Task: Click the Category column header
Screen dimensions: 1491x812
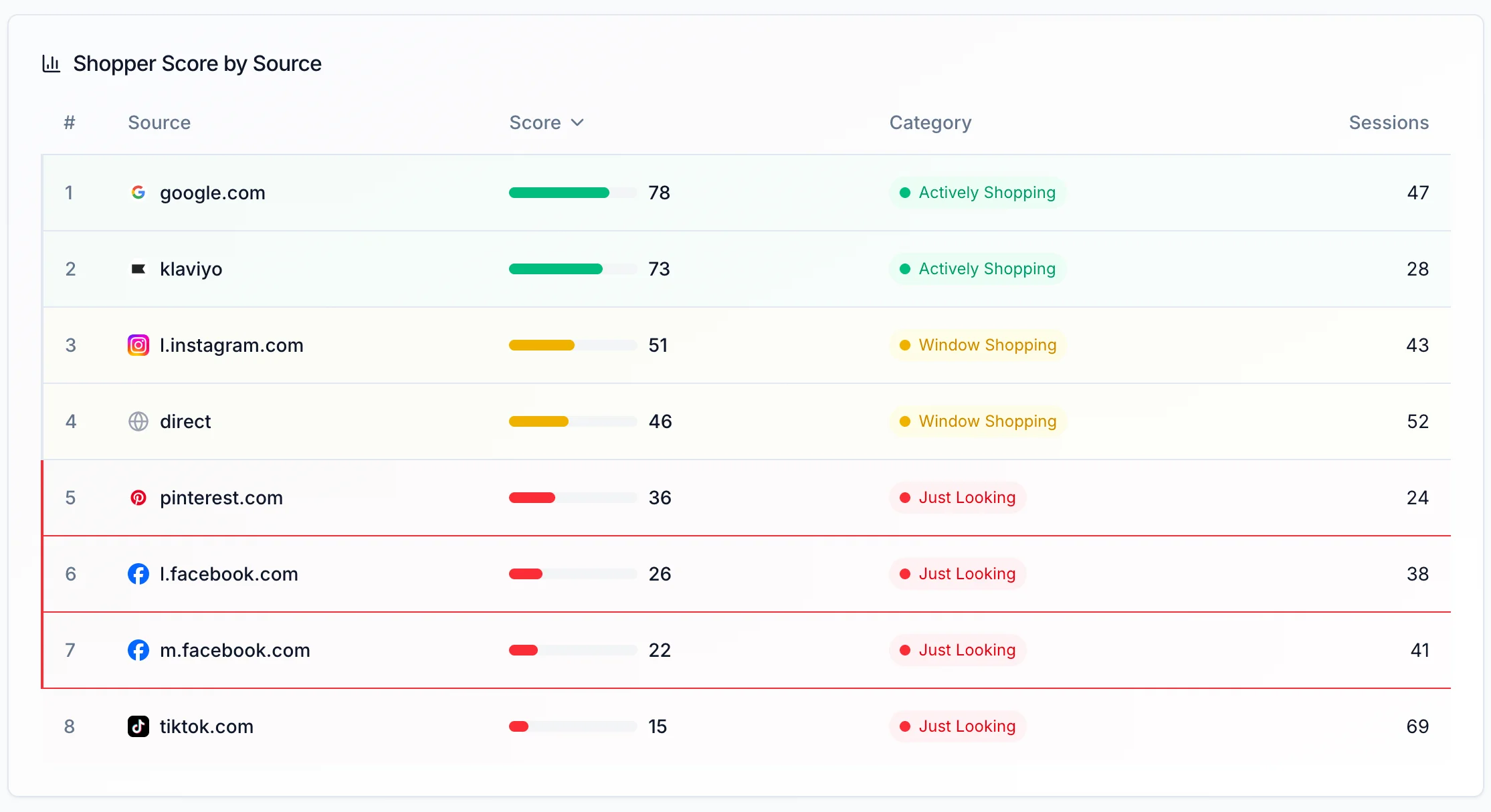Action: (x=930, y=122)
